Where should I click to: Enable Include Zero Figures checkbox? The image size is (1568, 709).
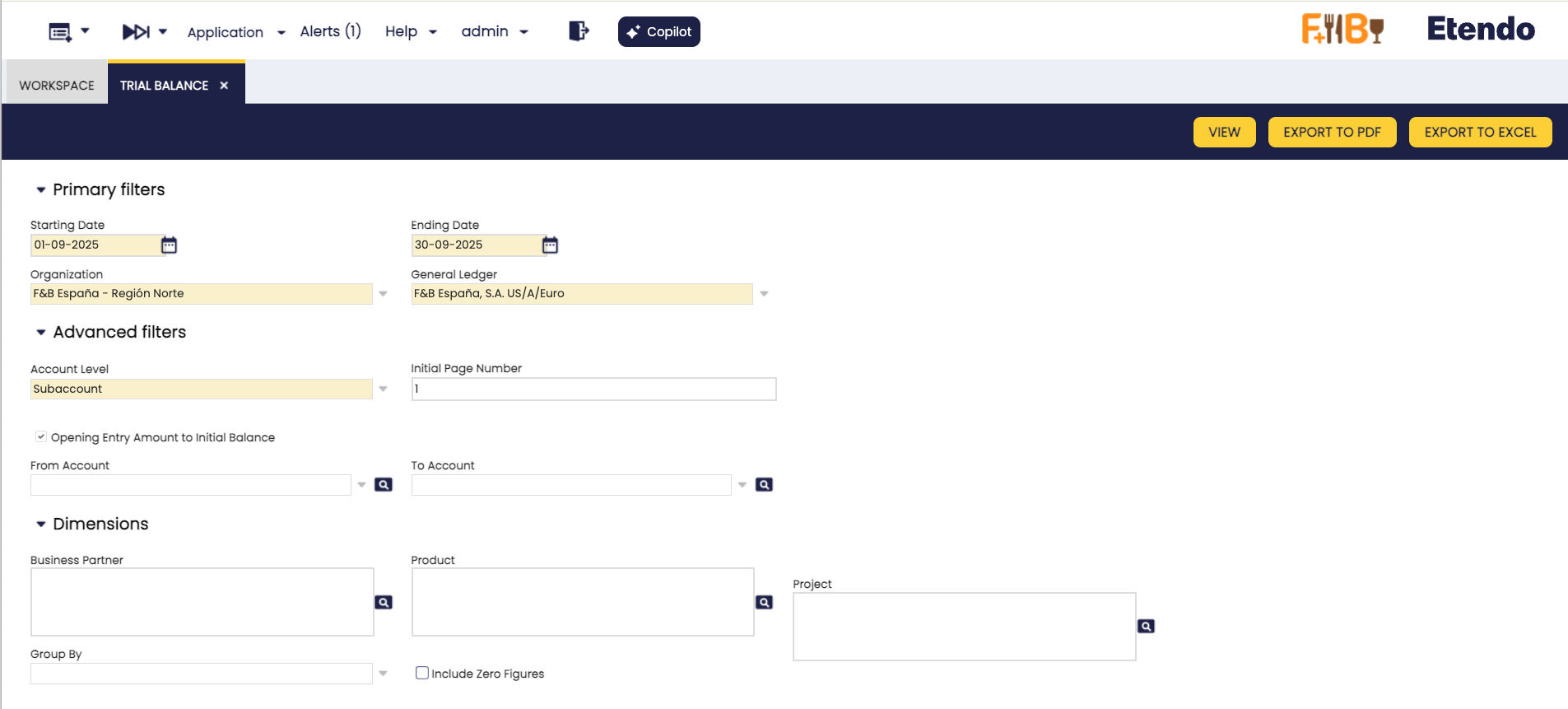click(x=422, y=673)
